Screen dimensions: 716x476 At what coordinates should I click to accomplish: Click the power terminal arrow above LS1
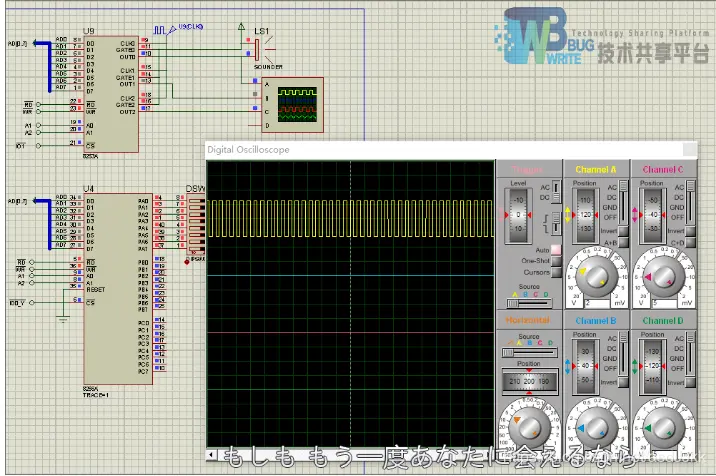point(242,26)
